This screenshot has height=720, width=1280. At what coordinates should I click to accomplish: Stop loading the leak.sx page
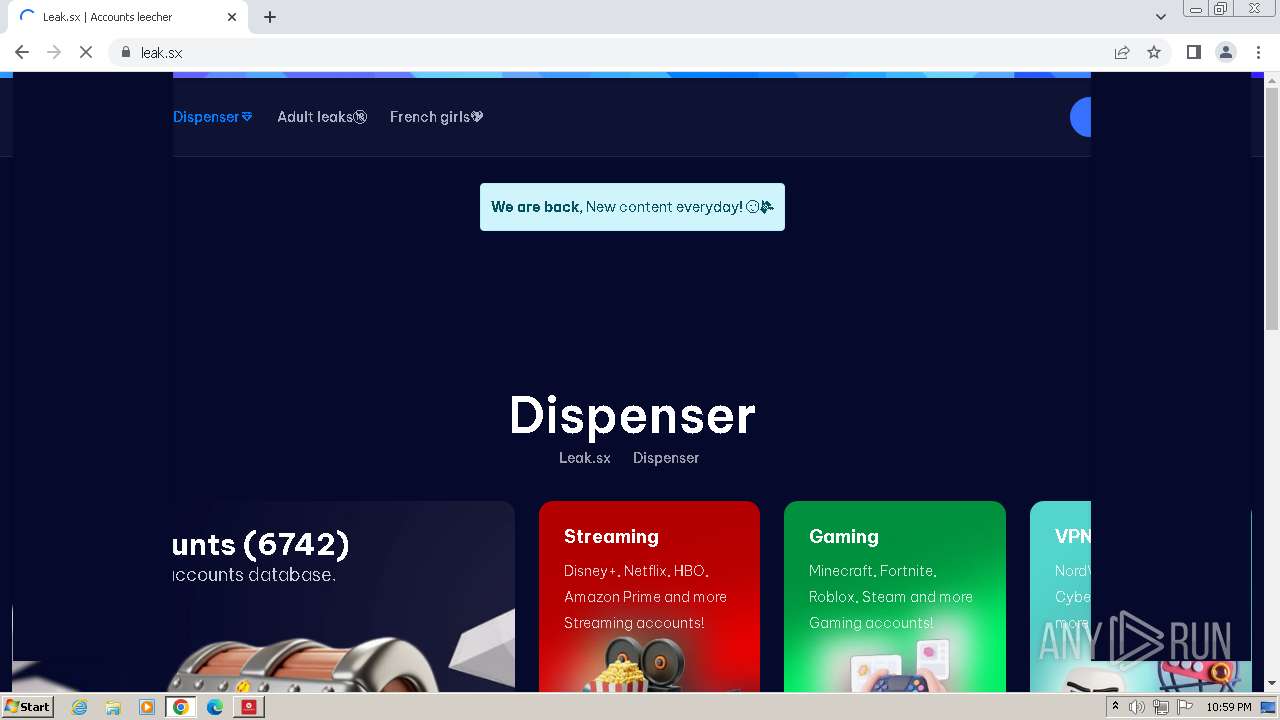coord(86,52)
